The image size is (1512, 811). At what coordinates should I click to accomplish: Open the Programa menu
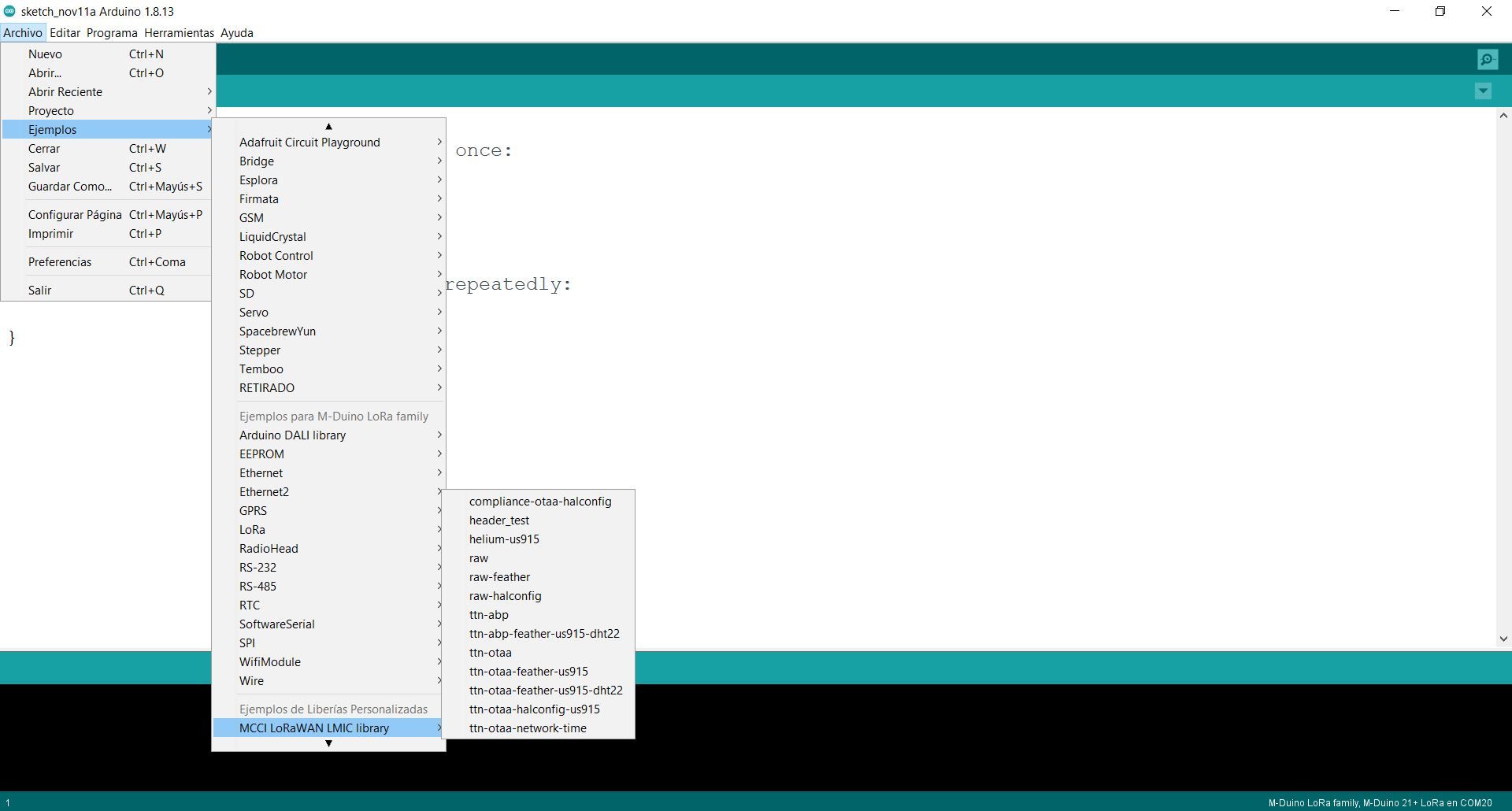click(112, 33)
